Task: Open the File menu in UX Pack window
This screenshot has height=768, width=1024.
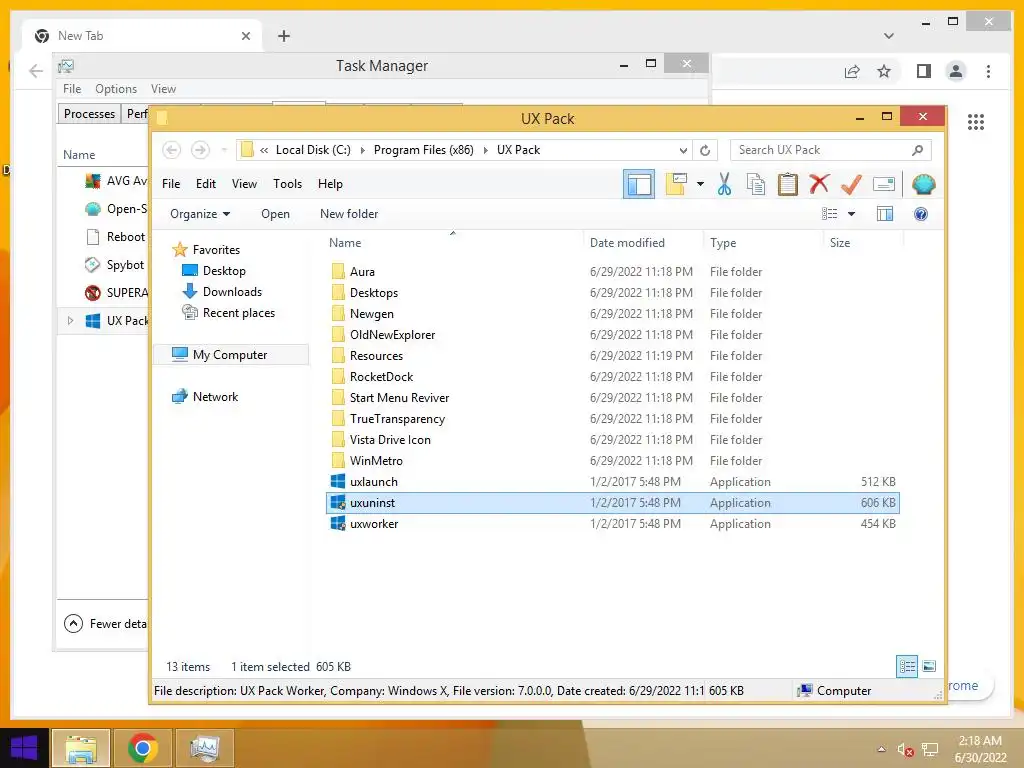Action: 171,184
